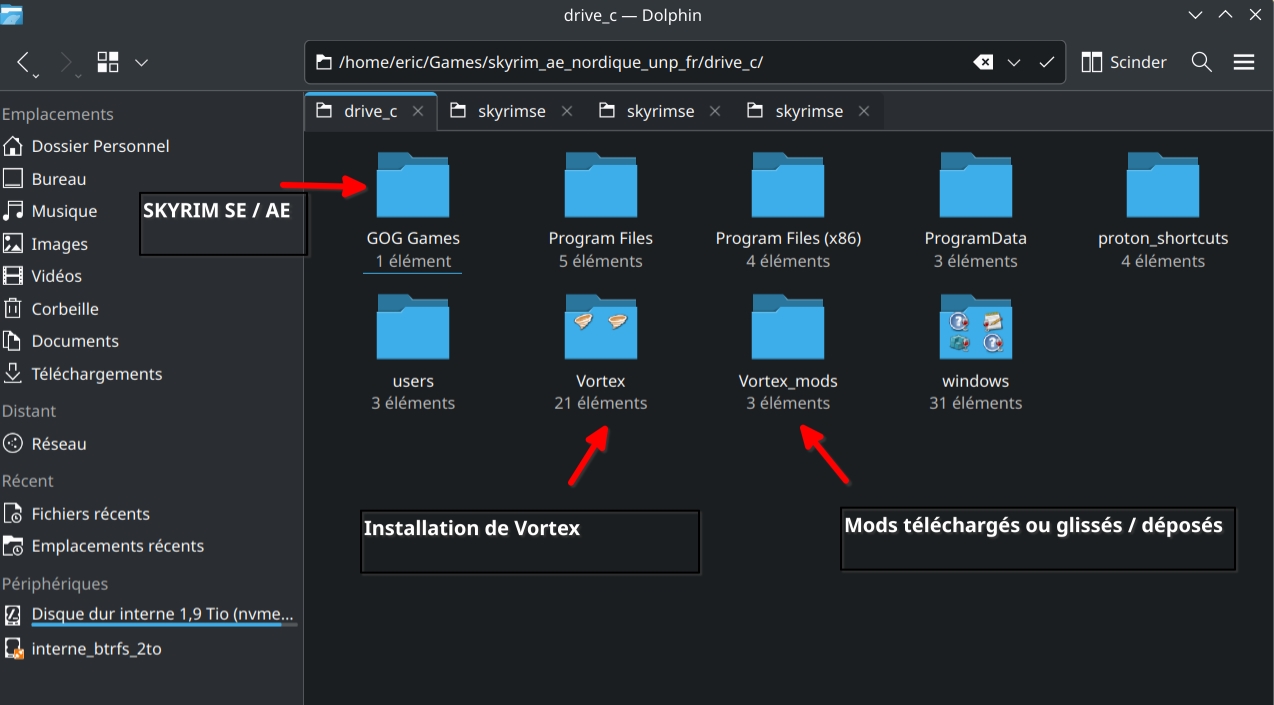Open Documents in sidebar
The width and height of the screenshot is (1274, 705).
coord(150,341)
